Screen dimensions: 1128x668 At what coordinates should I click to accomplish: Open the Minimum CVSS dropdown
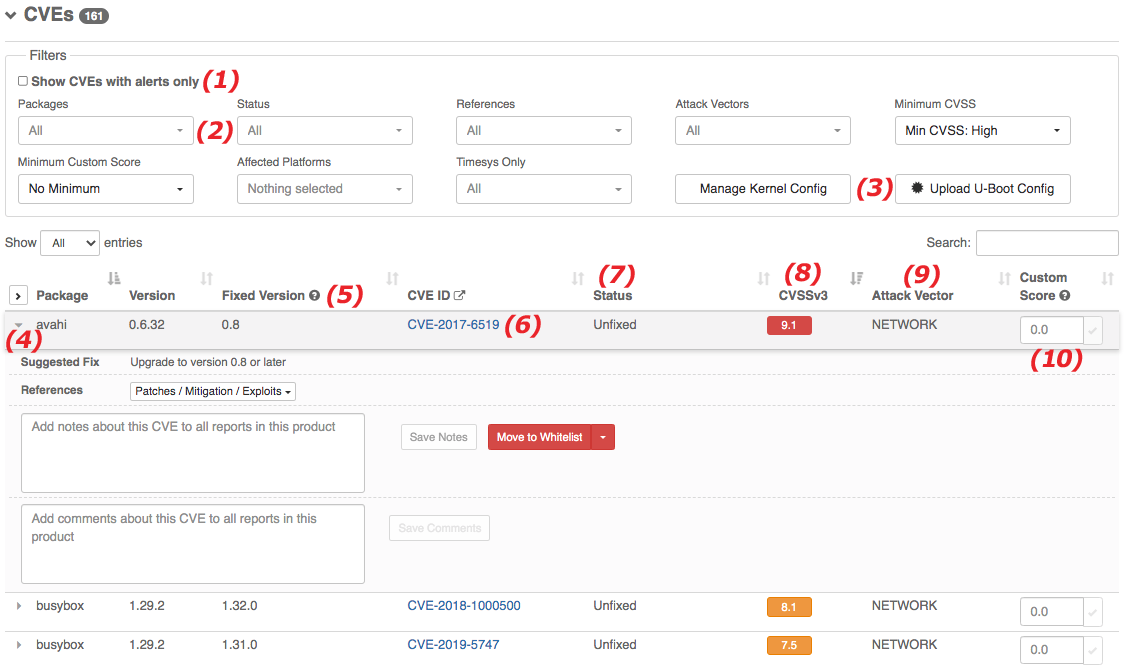tap(982, 130)
